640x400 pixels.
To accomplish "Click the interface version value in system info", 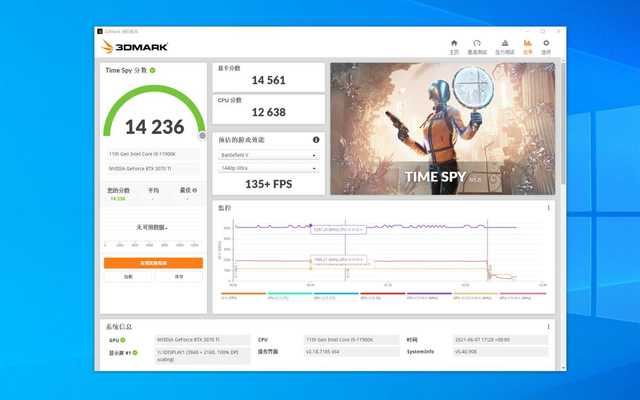I will 352,351.
